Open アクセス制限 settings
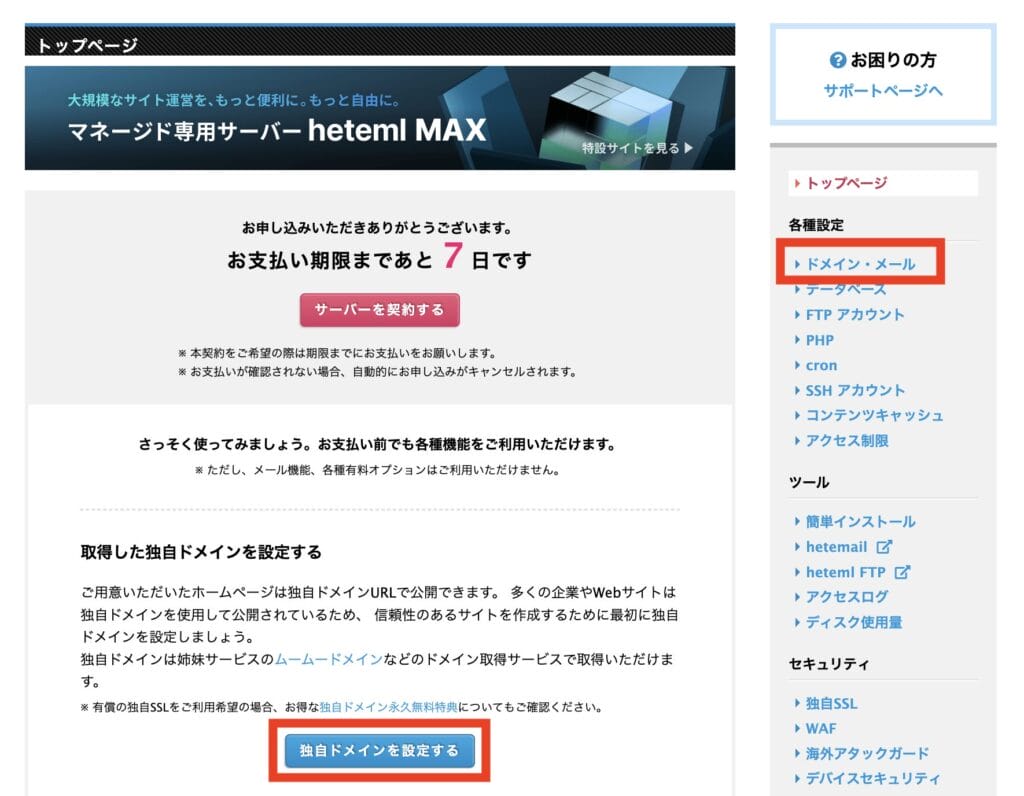Image resolution: width=1024 pixels, height=796 pixels. (847, 441)
